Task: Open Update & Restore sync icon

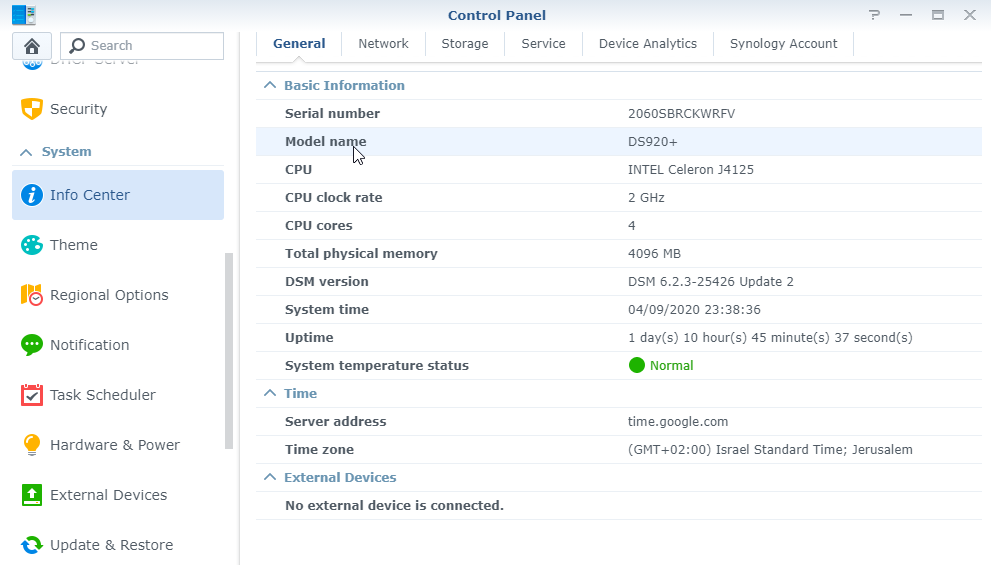Action: tap(32, 545)
